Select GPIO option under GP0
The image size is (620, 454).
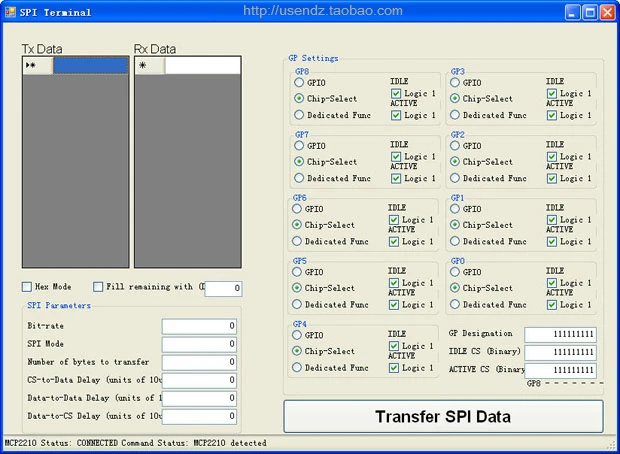pos(455,272)
